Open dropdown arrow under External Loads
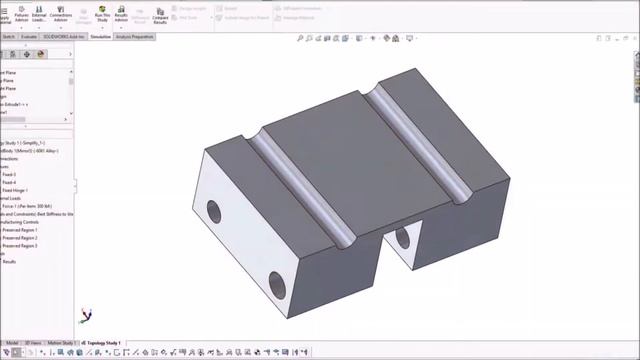This screenshot has width=640, height=360. [x=39, y=28]
